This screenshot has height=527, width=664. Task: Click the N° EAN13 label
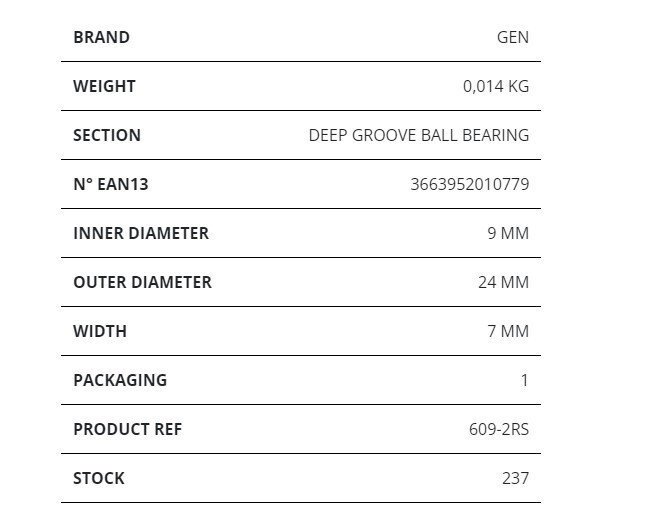(x=111, y=184)
